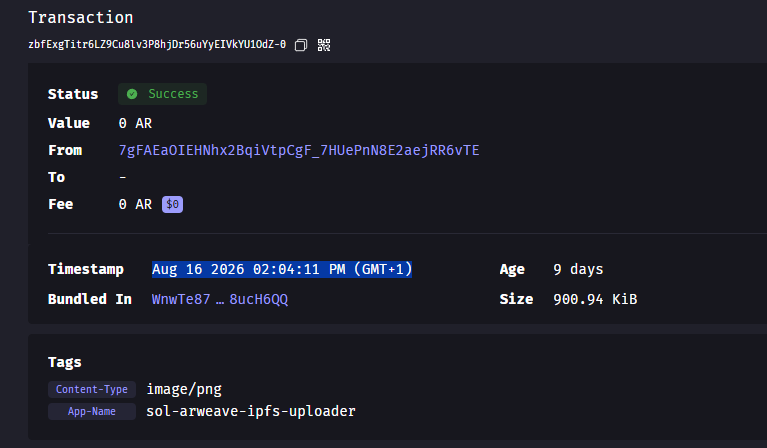Click the Success status badge

tap(162, 94)
